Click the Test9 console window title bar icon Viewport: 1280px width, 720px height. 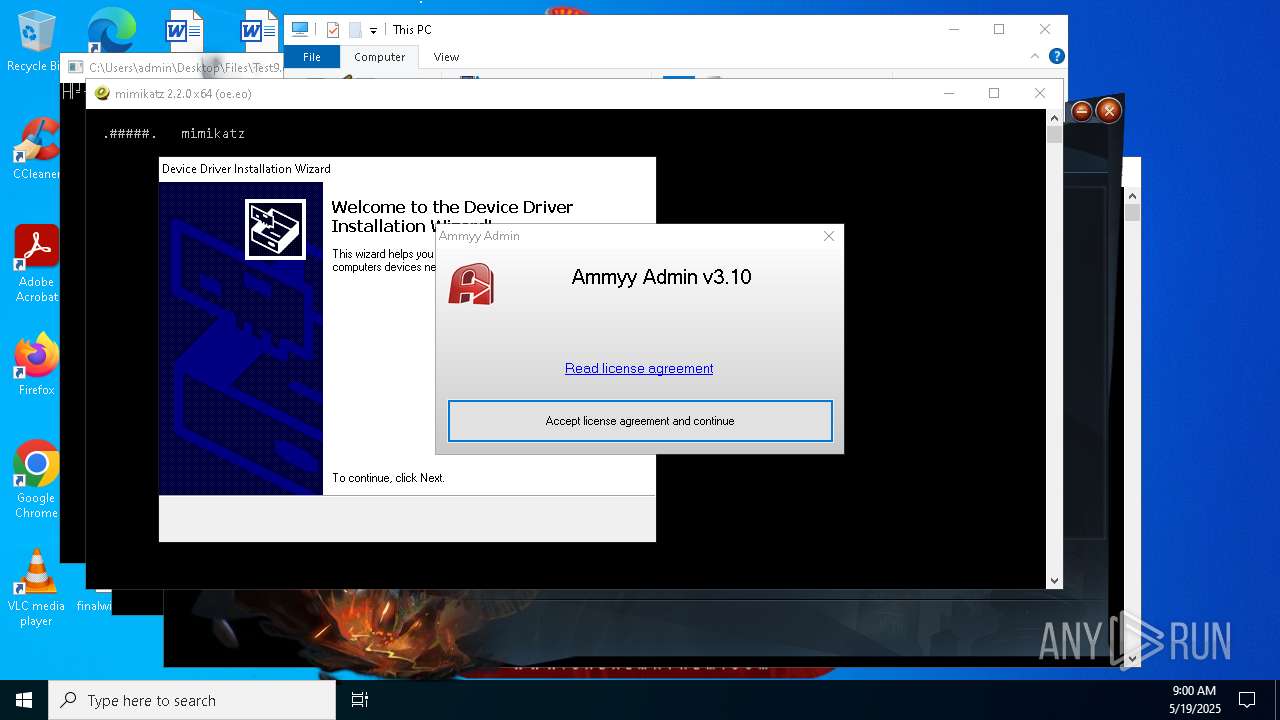(75, 68)
